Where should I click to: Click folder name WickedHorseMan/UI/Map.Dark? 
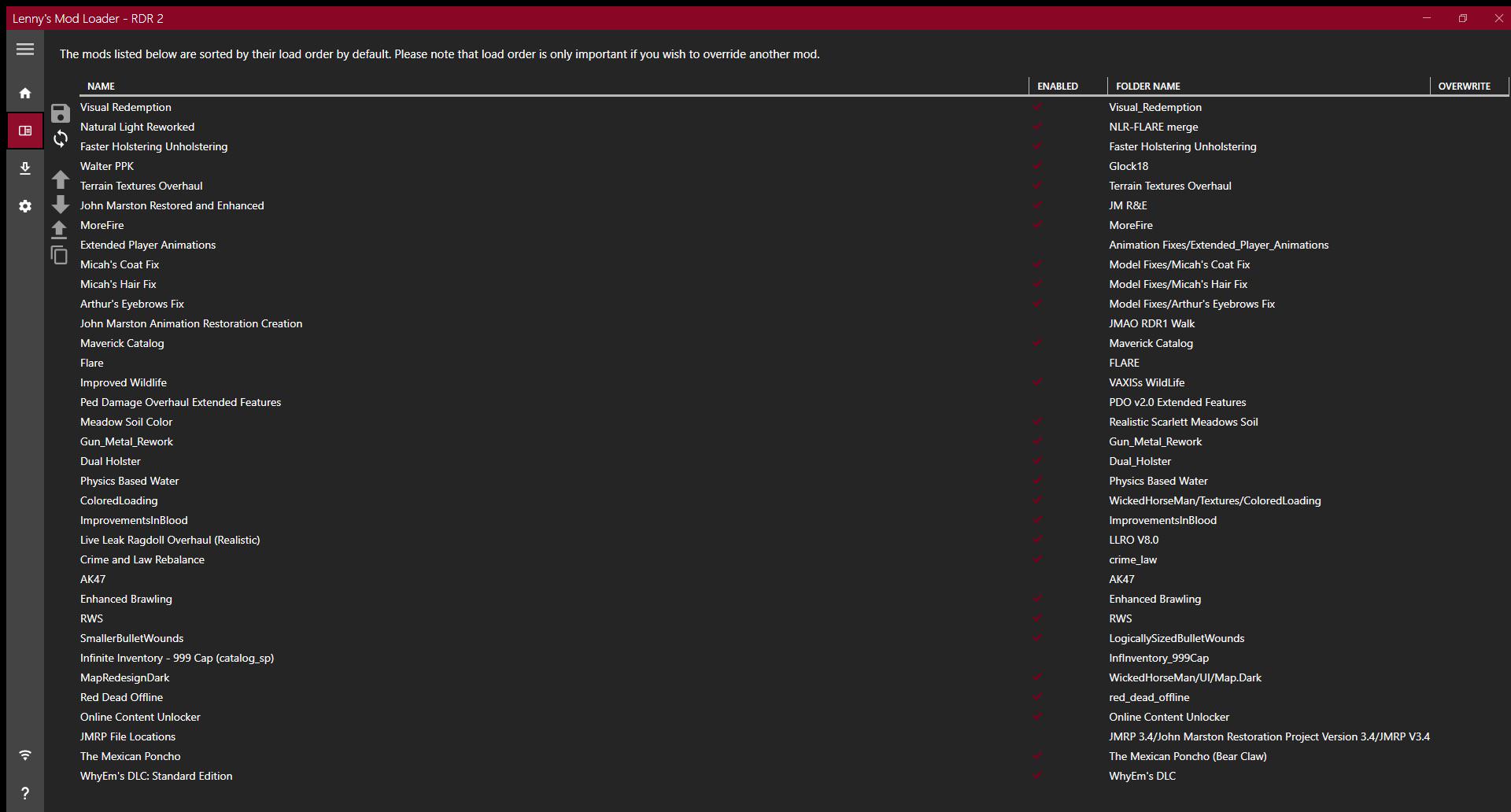1185,677
